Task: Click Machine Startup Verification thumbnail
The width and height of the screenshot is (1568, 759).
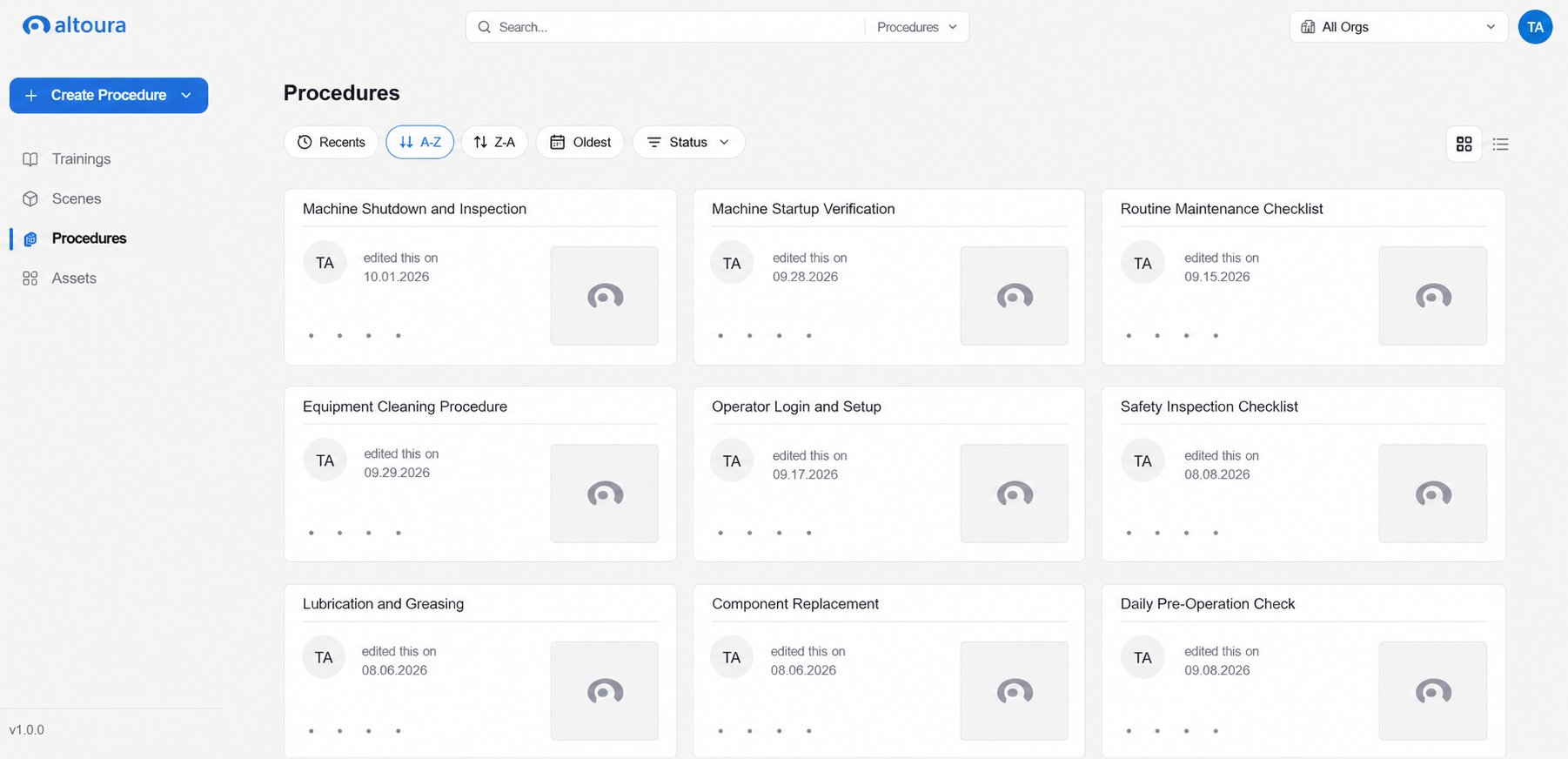Action: 1014,296
